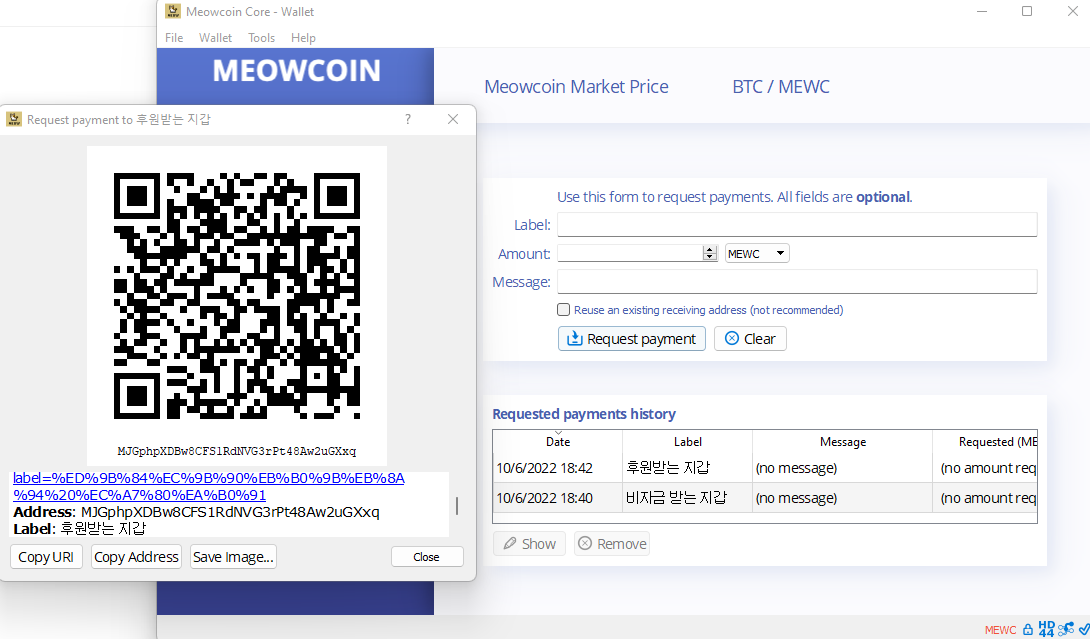Open the Help menu
The width and height of the screenshot is (1090, 639).
click(x=303, y=38)
